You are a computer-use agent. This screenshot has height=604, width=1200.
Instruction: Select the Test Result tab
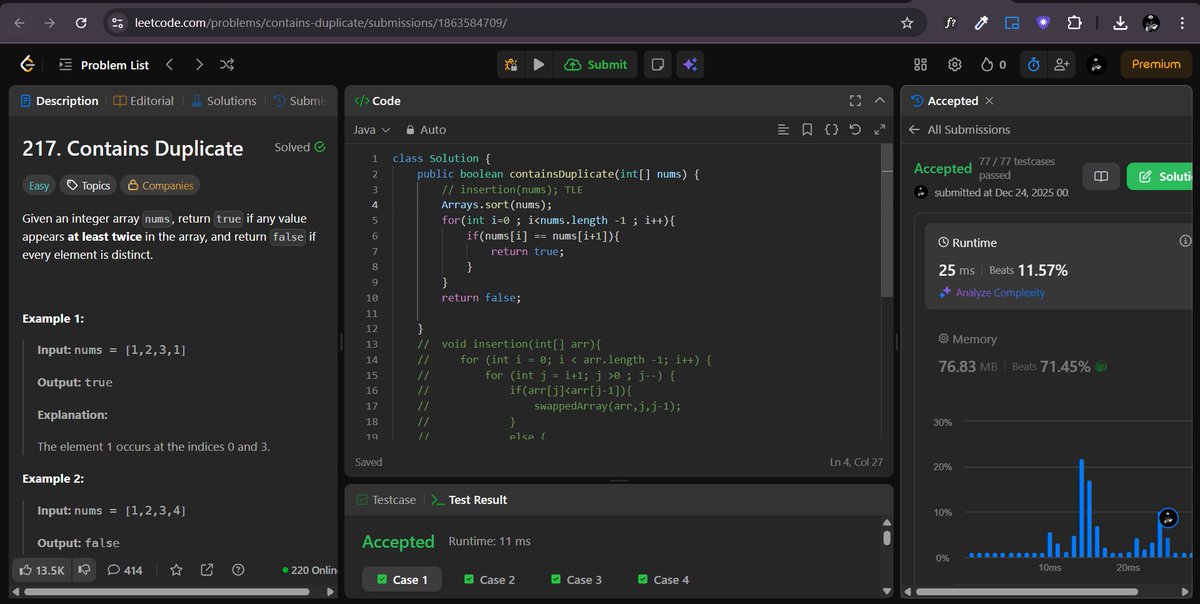469,500
